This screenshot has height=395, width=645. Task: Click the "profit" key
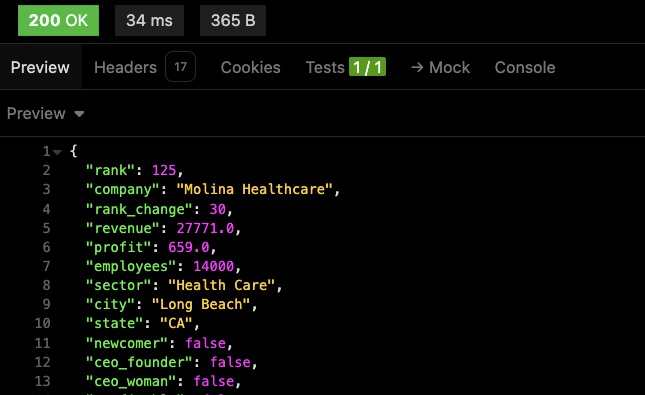118,247
